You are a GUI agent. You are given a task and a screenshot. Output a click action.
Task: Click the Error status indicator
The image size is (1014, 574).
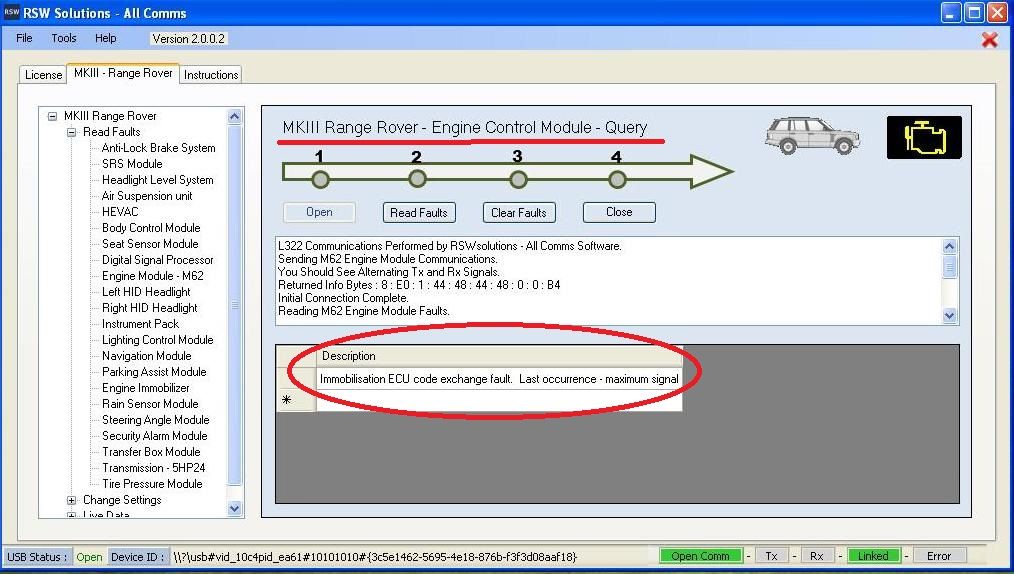click(x=939, y=556)
